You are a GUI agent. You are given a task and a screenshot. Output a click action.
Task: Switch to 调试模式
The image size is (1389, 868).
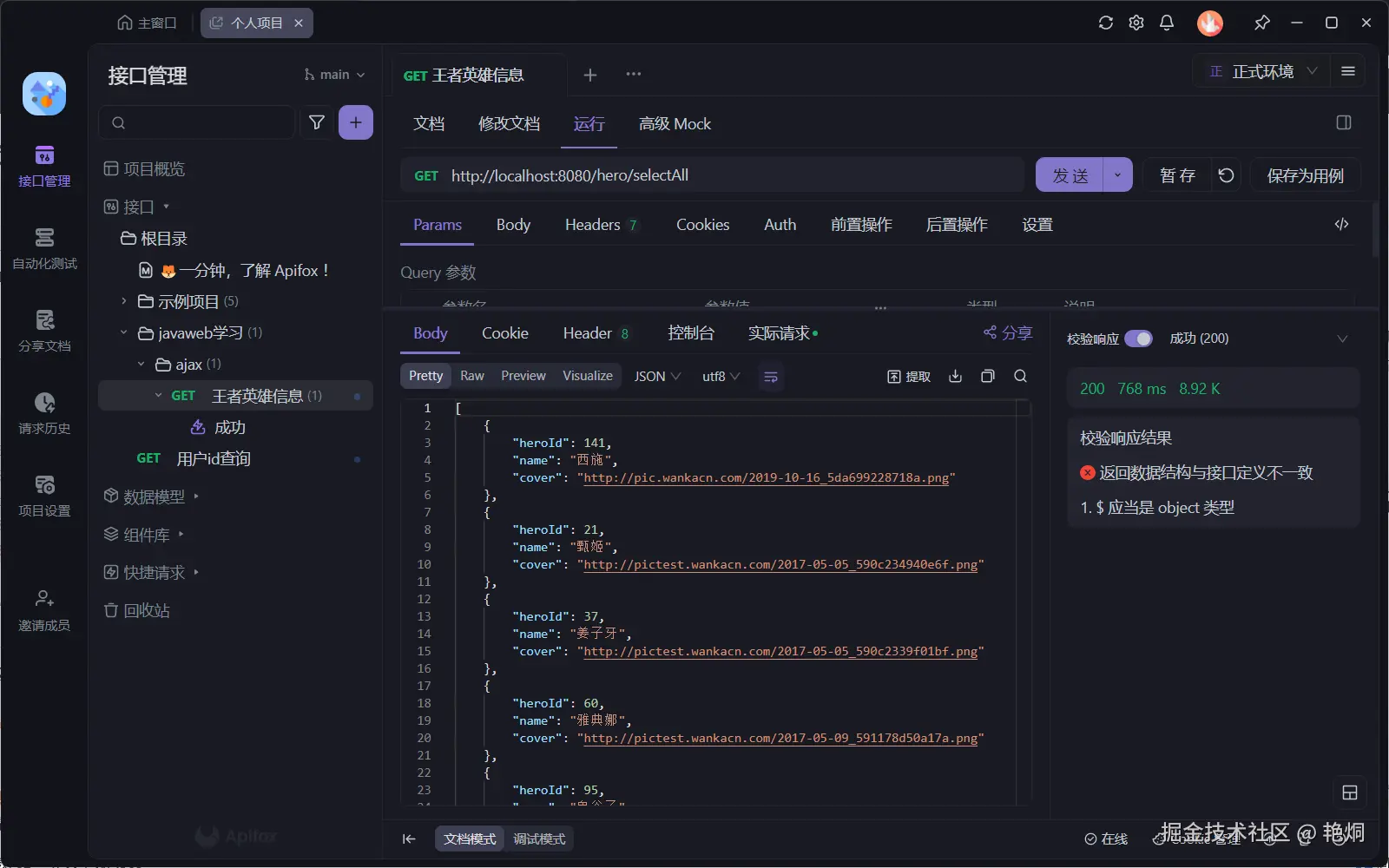coord(539,838)
